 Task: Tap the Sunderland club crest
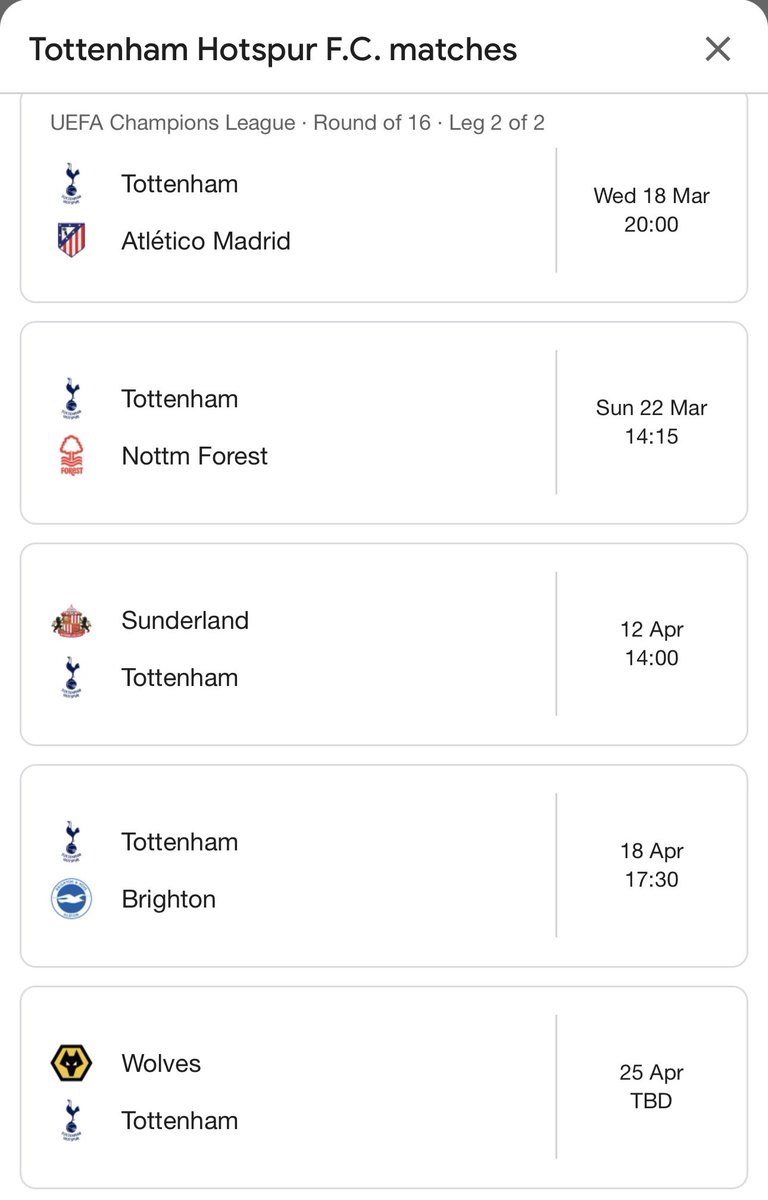point(71,621)
